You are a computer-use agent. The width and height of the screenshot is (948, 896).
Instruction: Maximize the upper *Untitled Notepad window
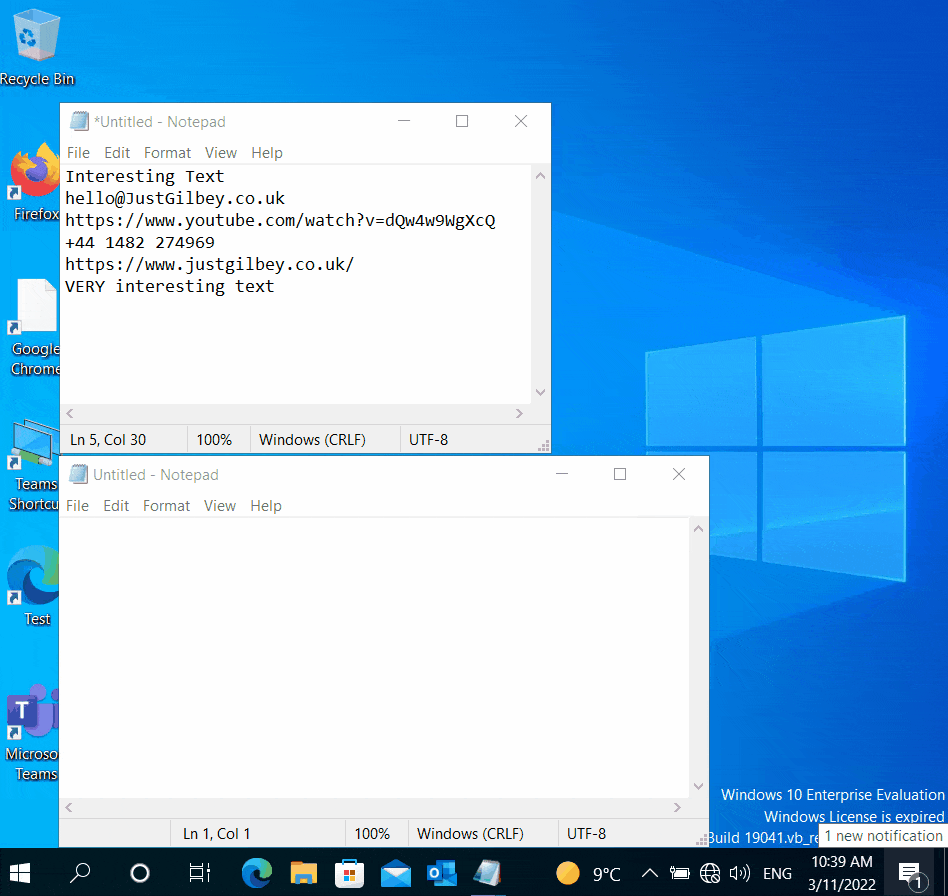462,122
